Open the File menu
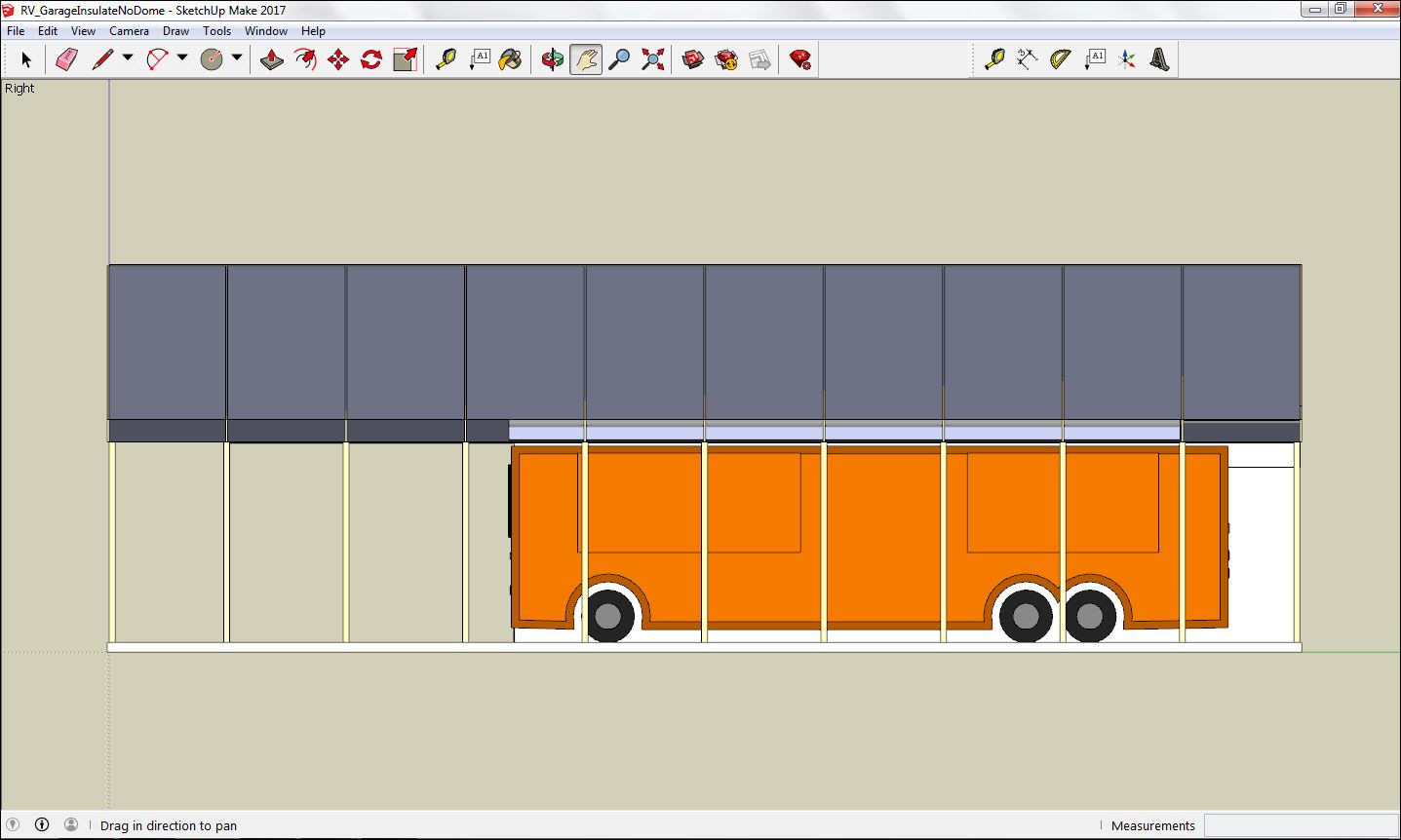The image size is (1401, 840). click(16, 31)
